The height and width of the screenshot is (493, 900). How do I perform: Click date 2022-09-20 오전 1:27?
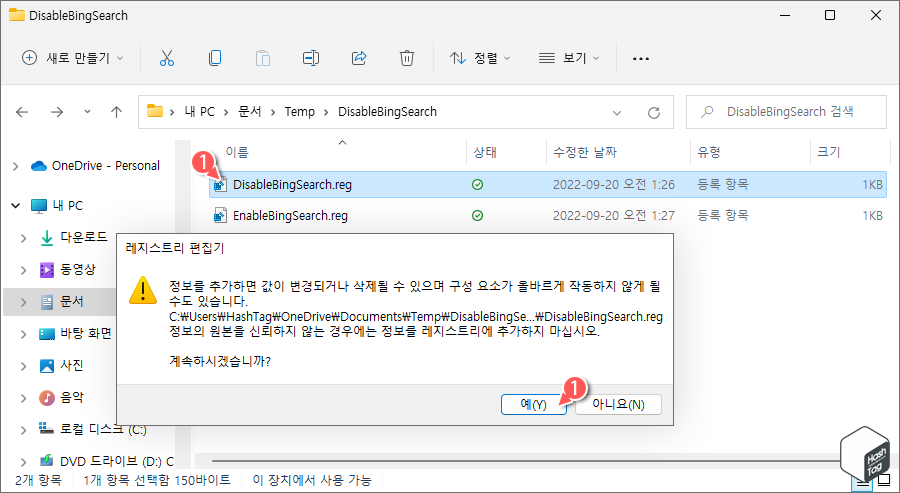pyautogui.click(x=614, y=216)
